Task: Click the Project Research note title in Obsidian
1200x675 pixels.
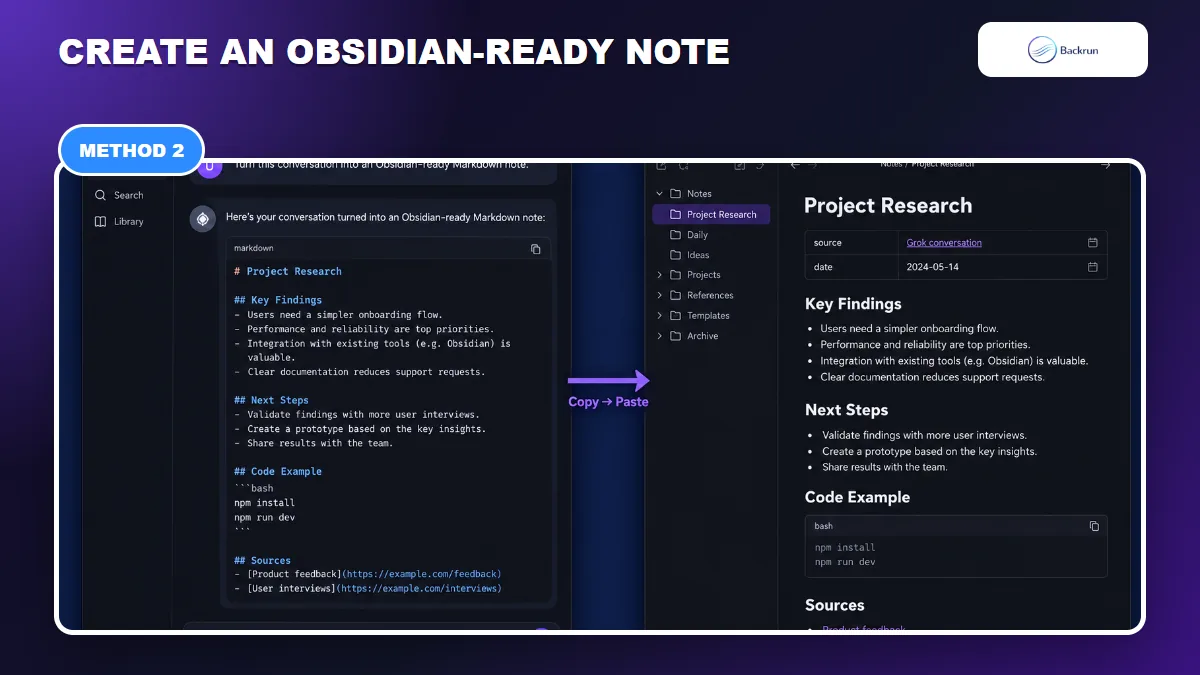Action: 888,206
